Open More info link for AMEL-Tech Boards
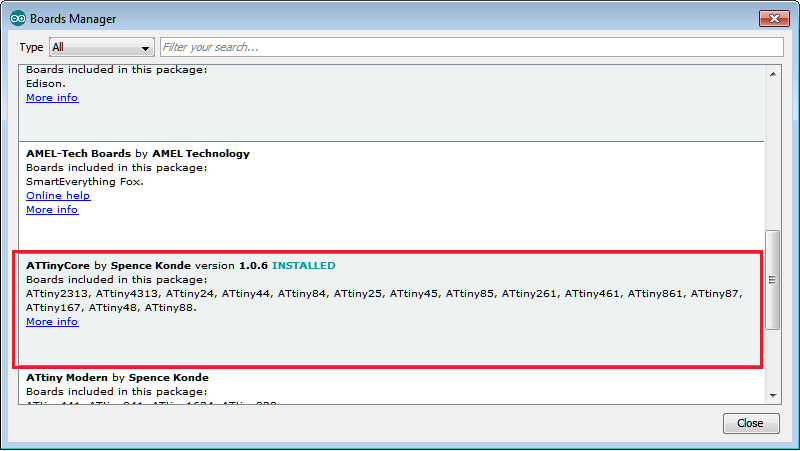Image resolution: width=800 pixels, height=451 pixels. (52, 210)
